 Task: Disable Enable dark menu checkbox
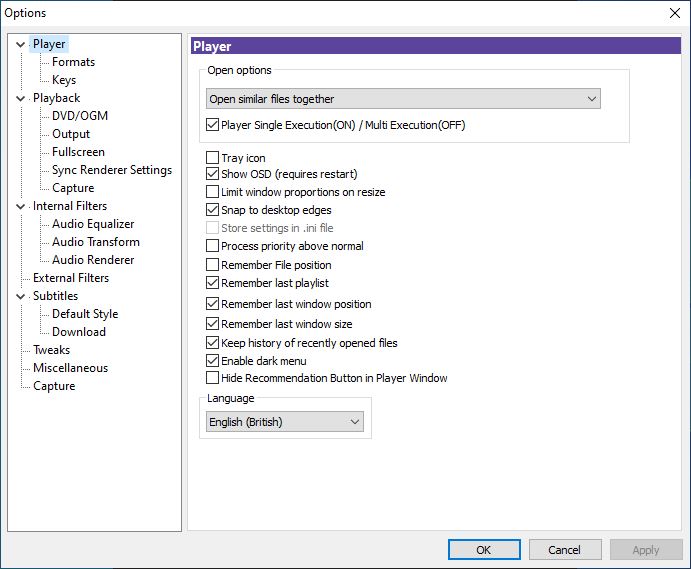(x=212, y=361)
